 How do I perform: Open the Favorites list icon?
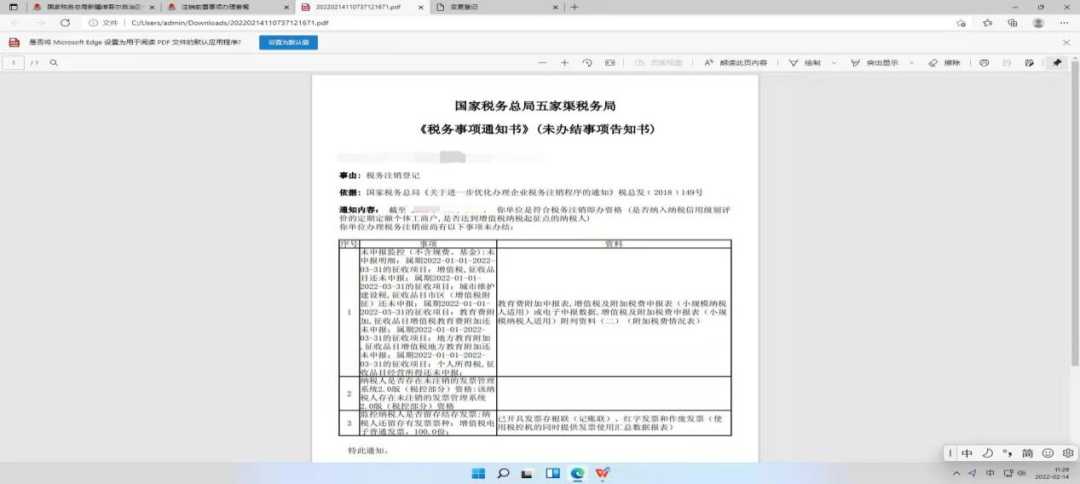pyautogui.click(x=987, y=23)
